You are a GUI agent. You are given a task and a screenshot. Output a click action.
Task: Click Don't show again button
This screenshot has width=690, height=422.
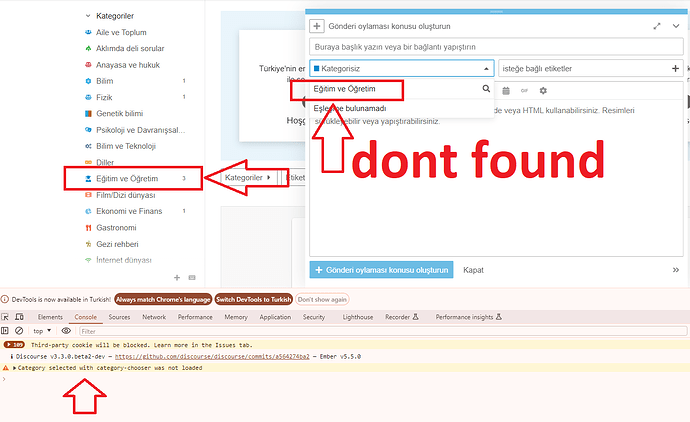tap(322, 299)
